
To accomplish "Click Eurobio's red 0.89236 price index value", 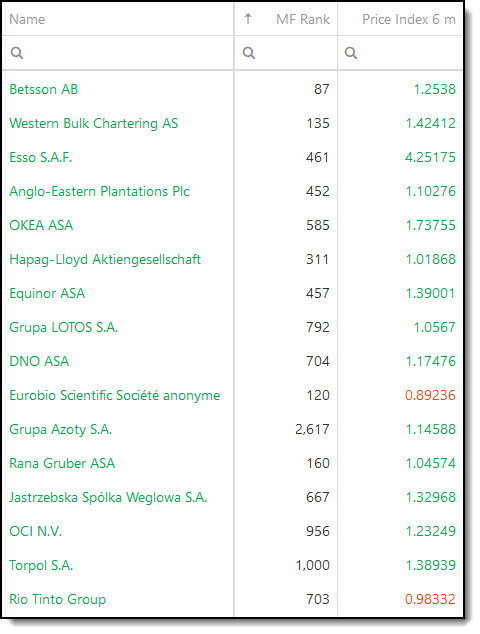I will [430, 395].
